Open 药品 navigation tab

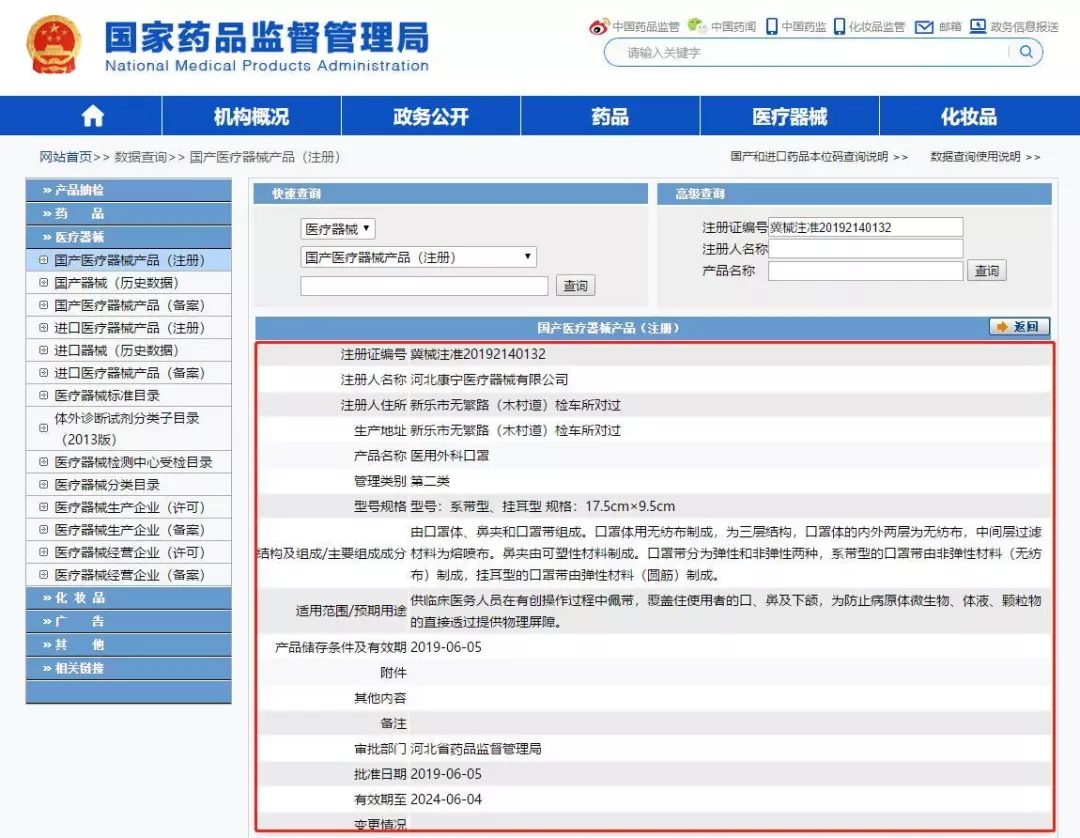point(610,116)
